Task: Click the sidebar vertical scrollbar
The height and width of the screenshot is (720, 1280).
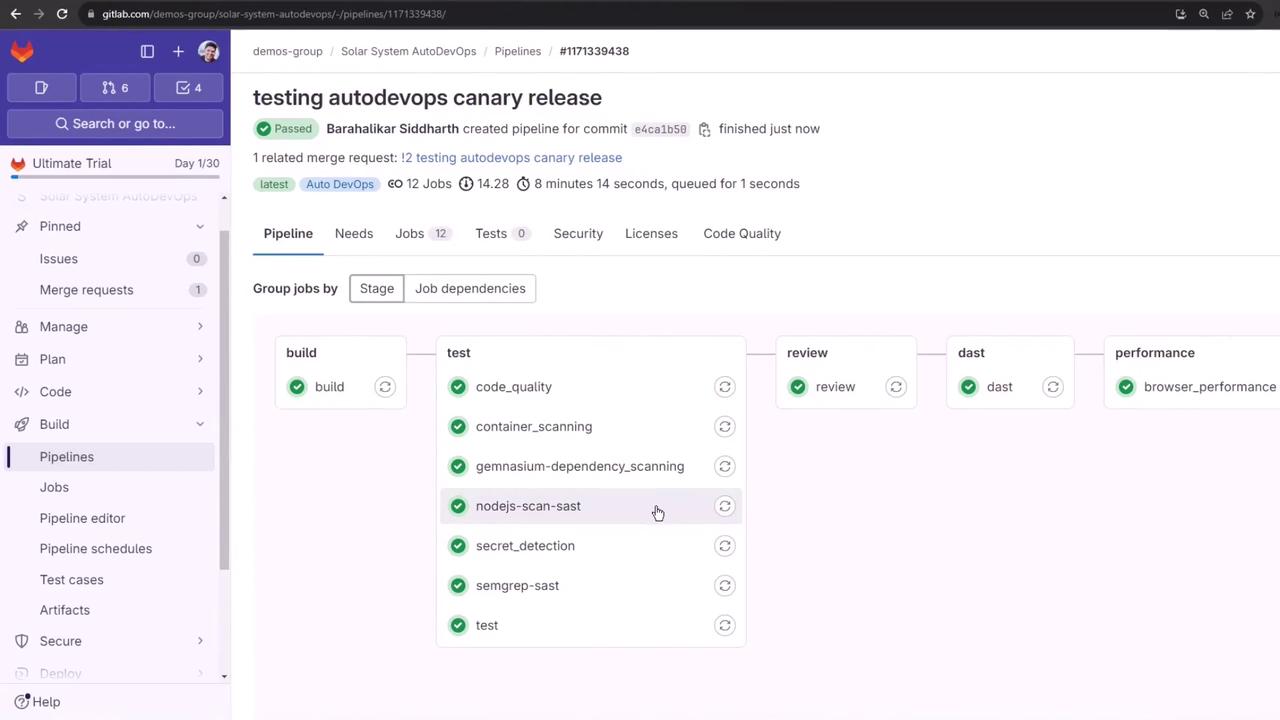Action: tap(224, 400)
